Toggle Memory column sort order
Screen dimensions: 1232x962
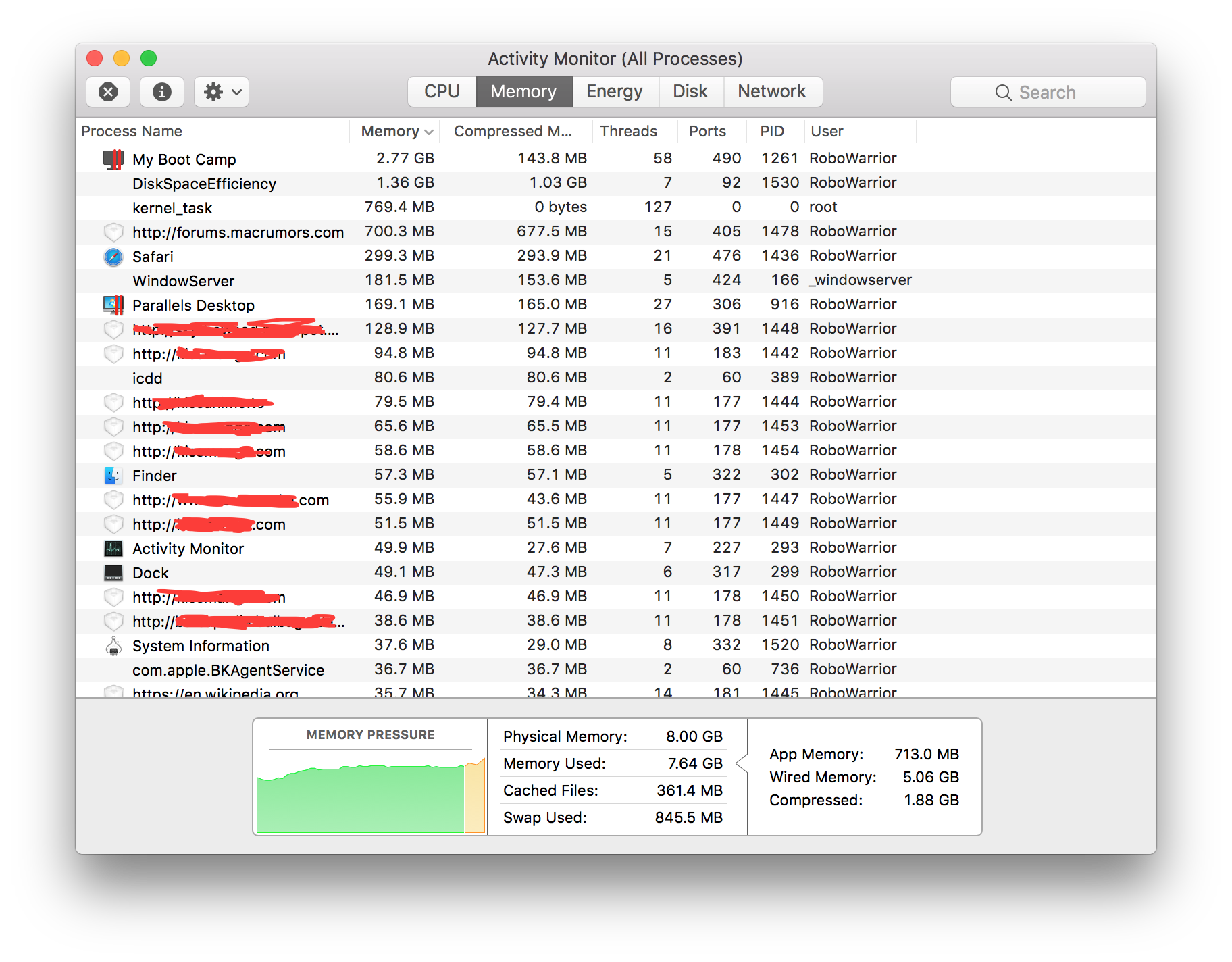pyautogui.click(x=394, y=131)
